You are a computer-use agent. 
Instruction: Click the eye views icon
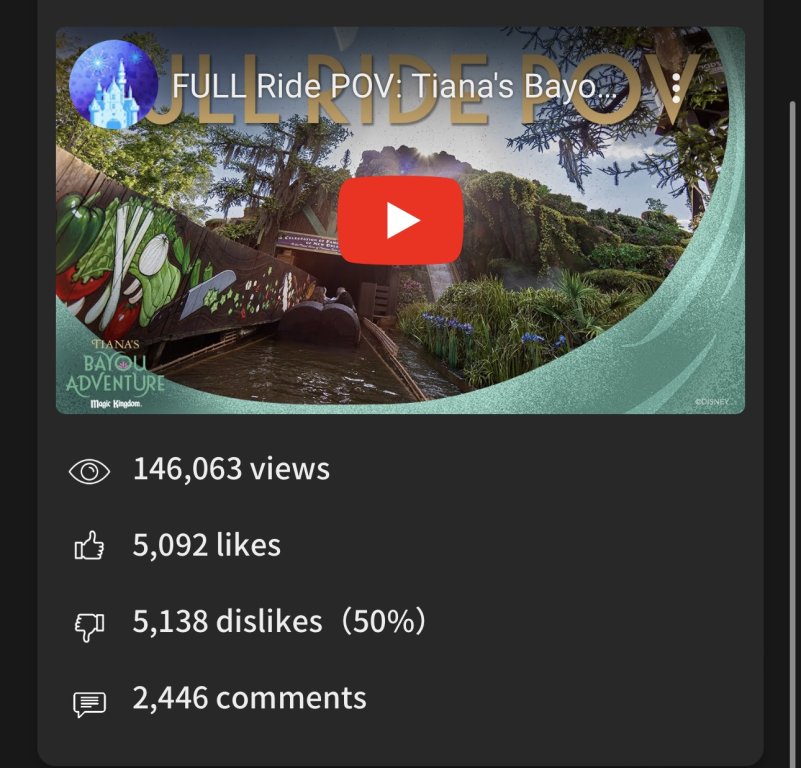(x=89, y=471)
